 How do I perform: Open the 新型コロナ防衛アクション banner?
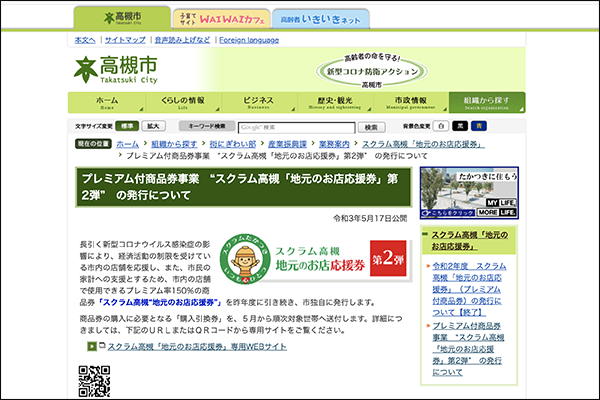pyautogui.click(x=372, y=71)
